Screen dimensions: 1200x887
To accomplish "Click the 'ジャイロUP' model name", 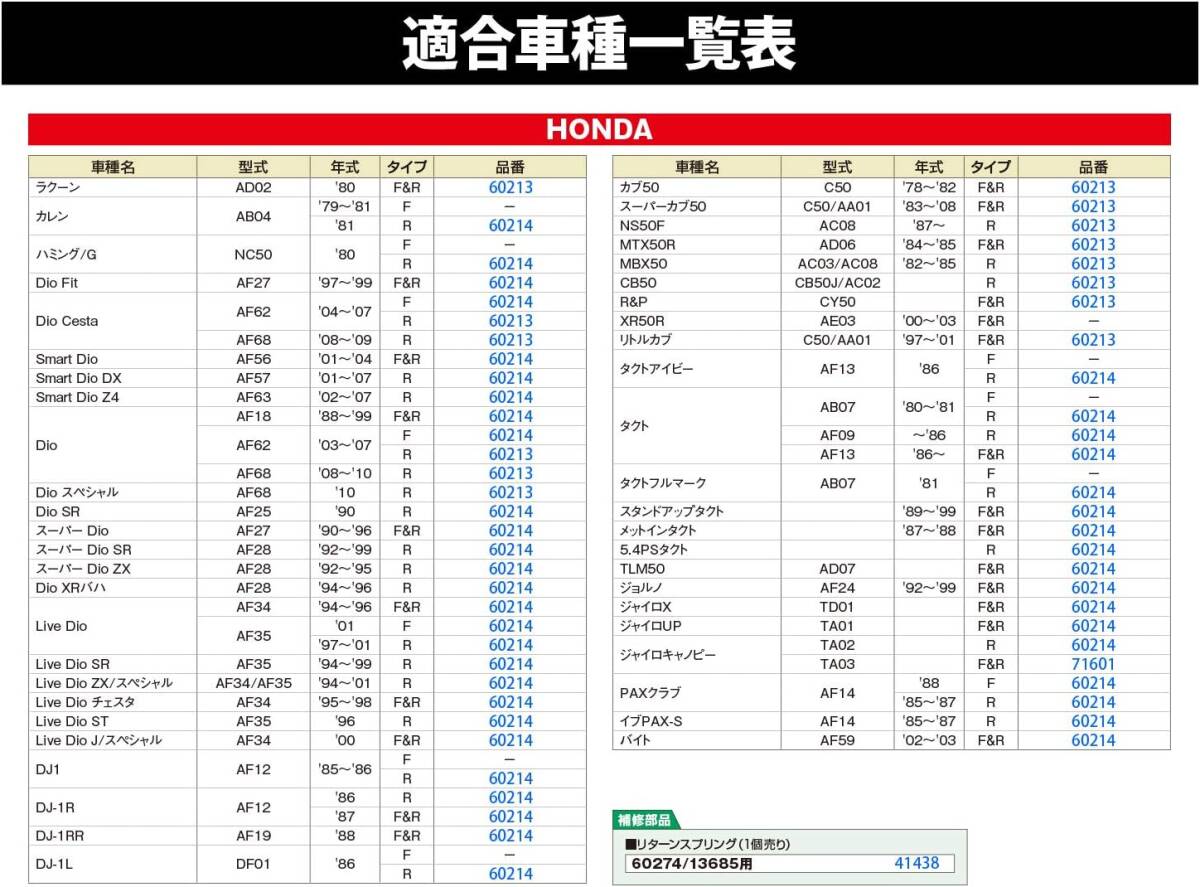I will click(x=651, y=626).
